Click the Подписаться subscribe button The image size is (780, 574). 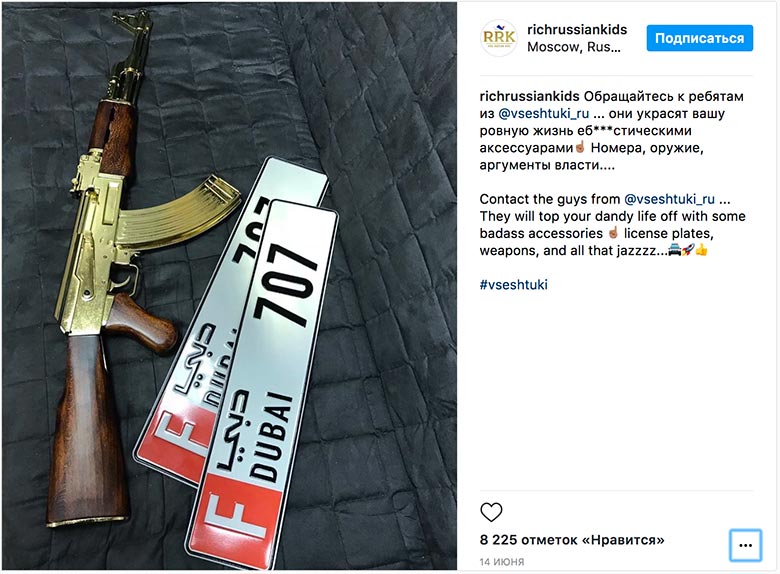699,38
